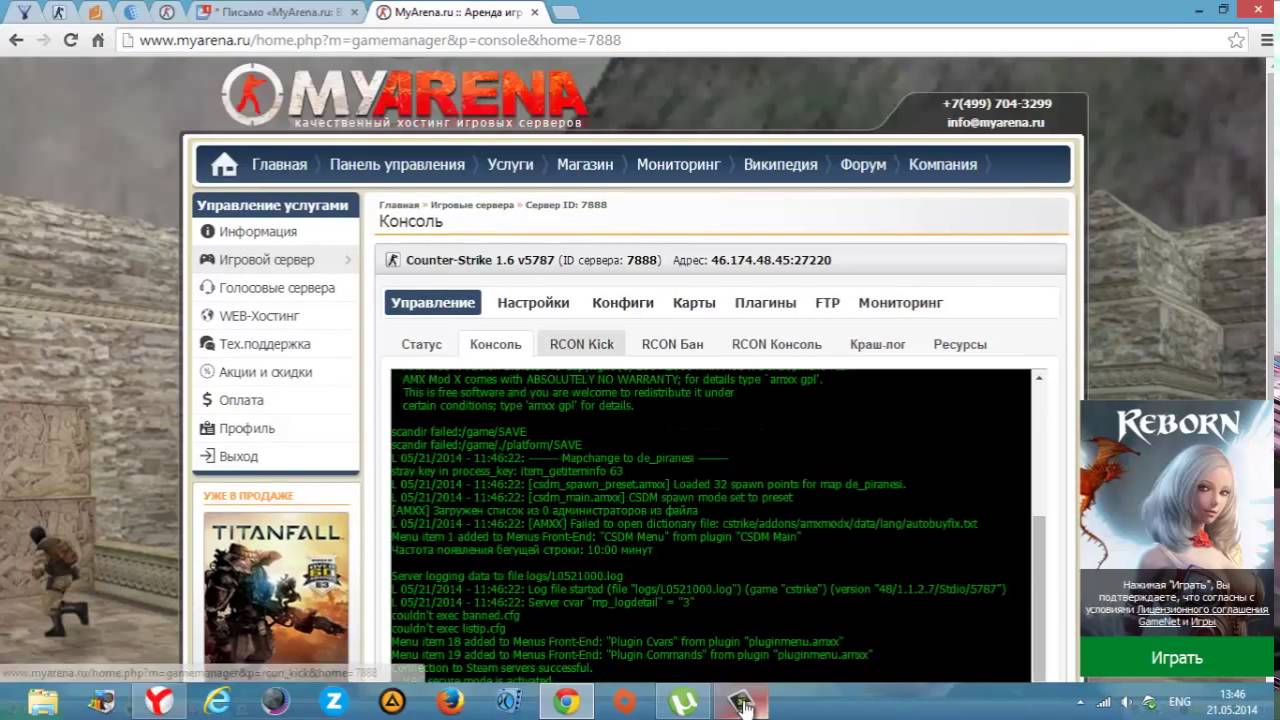Open the Управление section
Image resolution: width=1280 pixels, height=720 pixels.
(433, 302)
